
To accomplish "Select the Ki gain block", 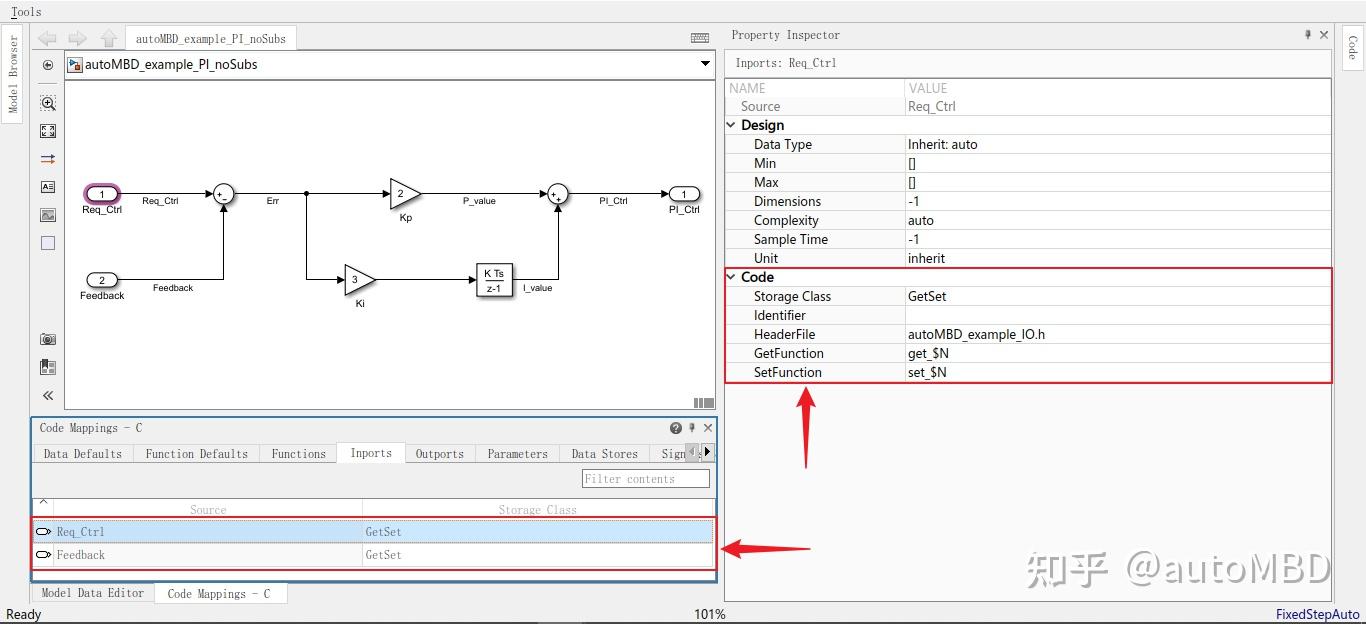I will (360, 280).
